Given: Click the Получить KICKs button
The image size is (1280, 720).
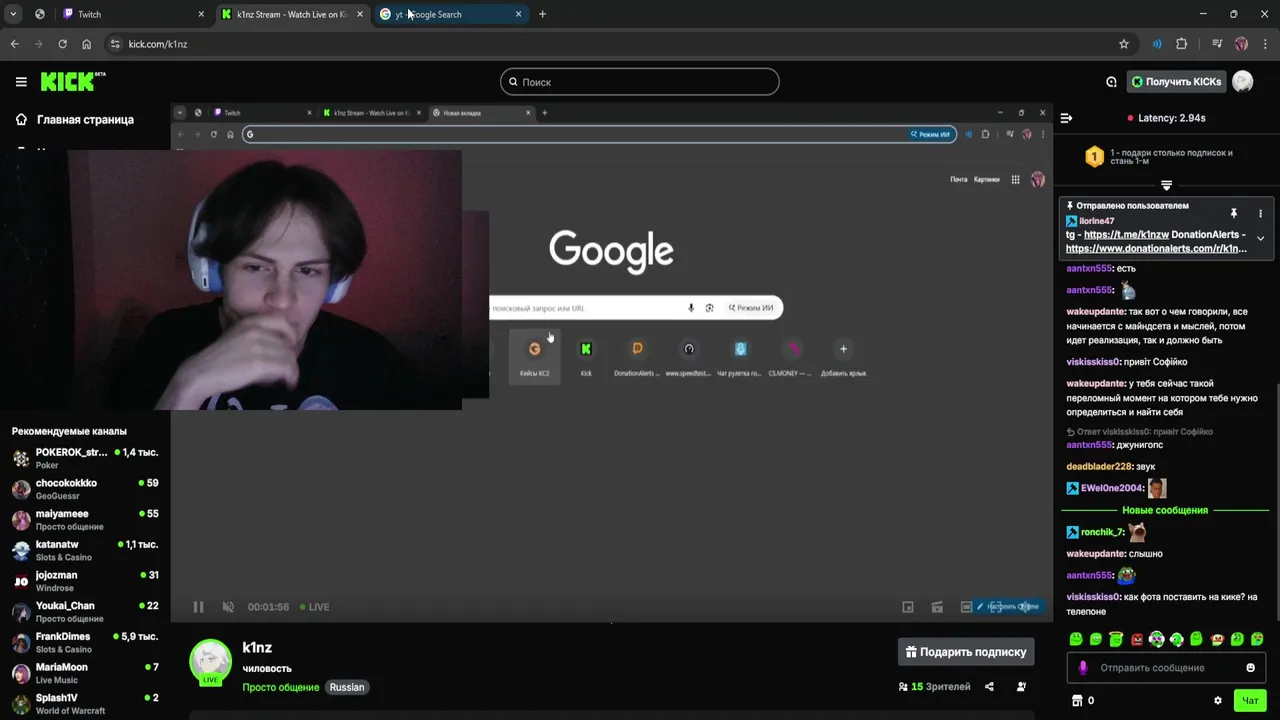Looking at the screenshot, I should click(1176, 82).
